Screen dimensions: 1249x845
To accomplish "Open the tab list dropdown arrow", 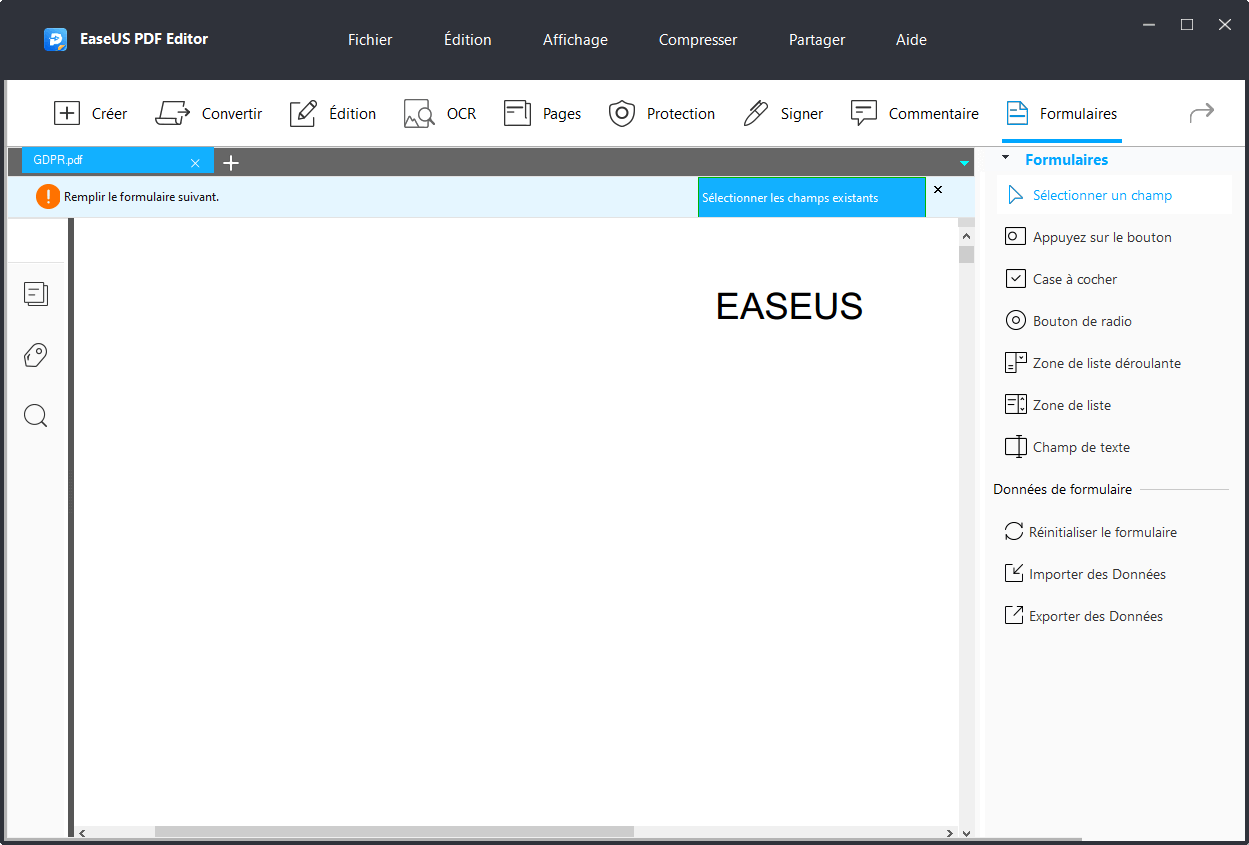I will 964,163.
